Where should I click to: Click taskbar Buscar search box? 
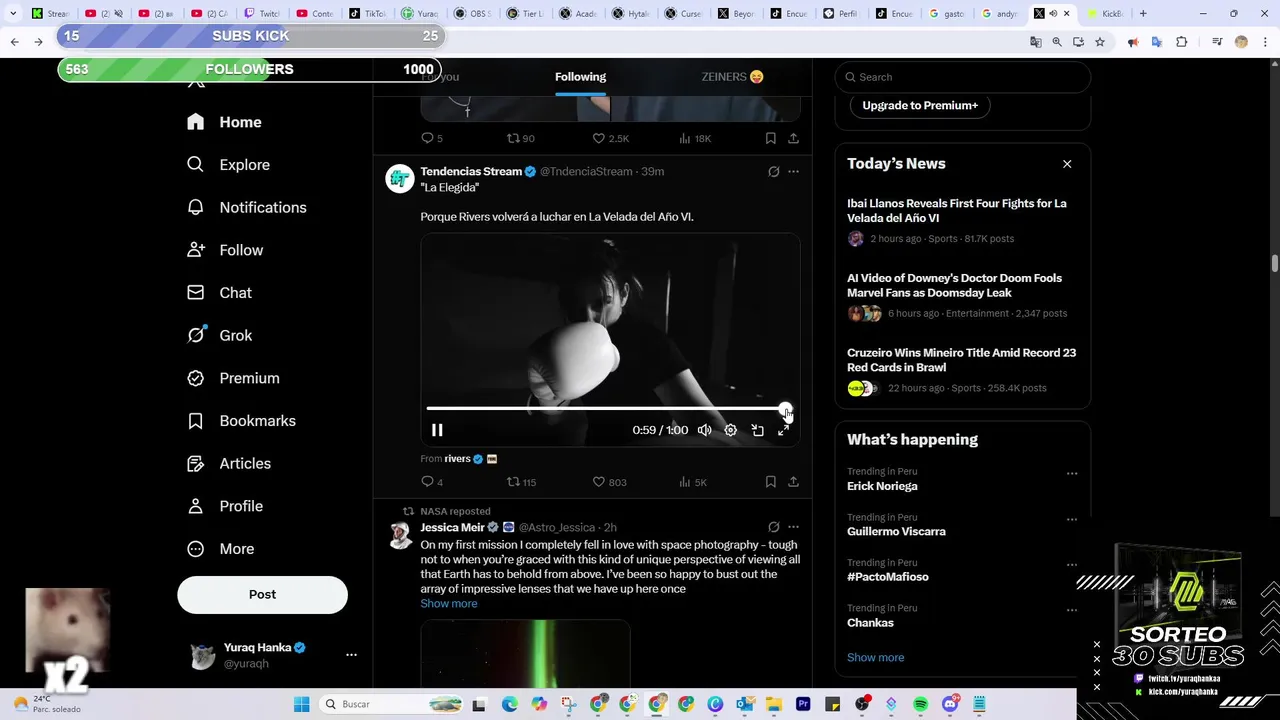click(x=393, y=704)
